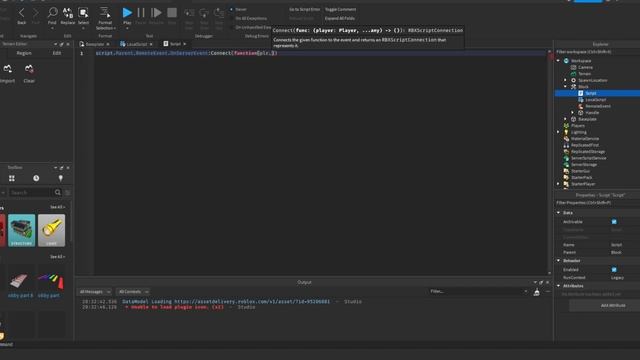Open the Edit tab in Terrain Editor
Image resolution: width=640 pixels, height=360 pixels.
coord(57,53)
